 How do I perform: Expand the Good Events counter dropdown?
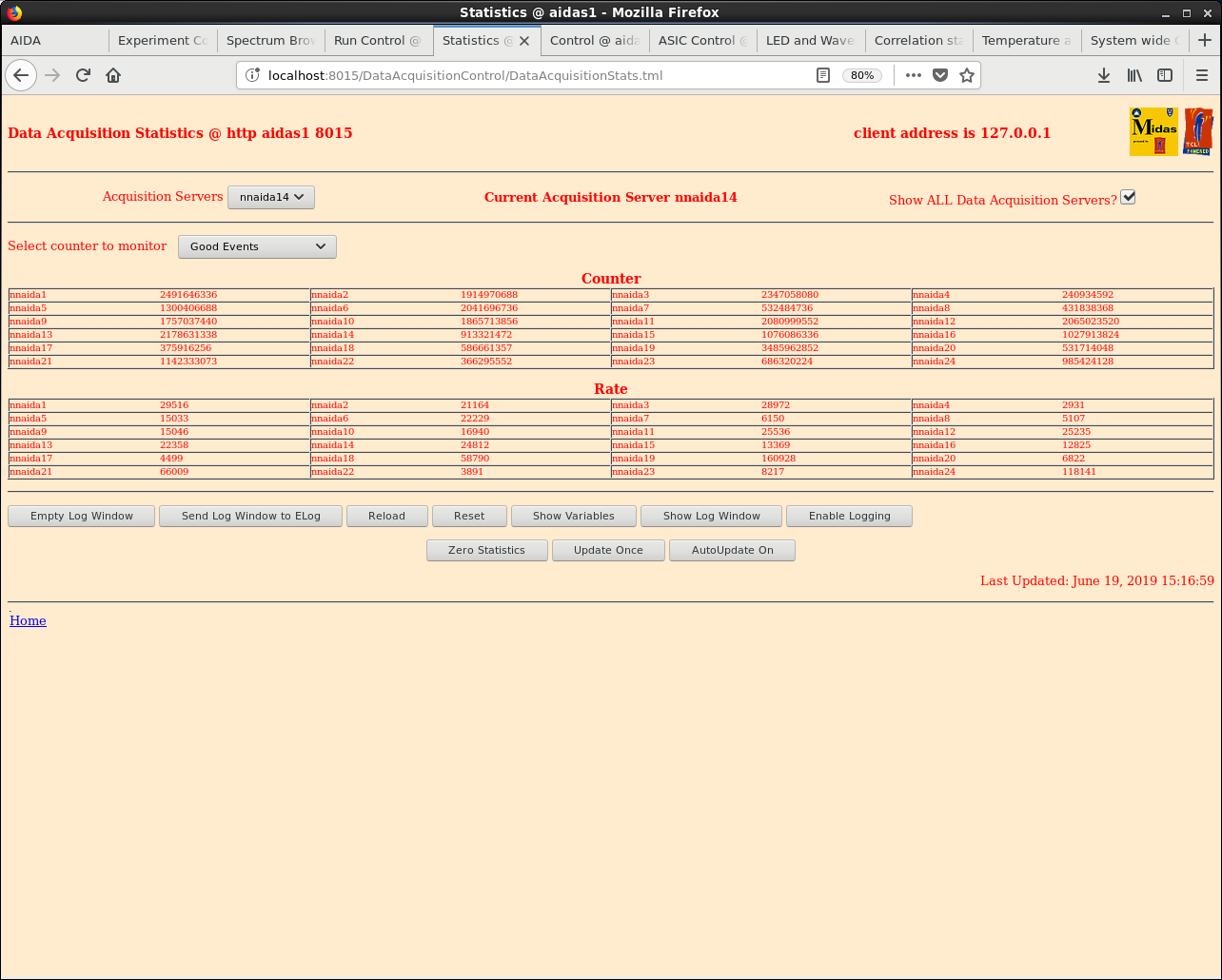257,246
